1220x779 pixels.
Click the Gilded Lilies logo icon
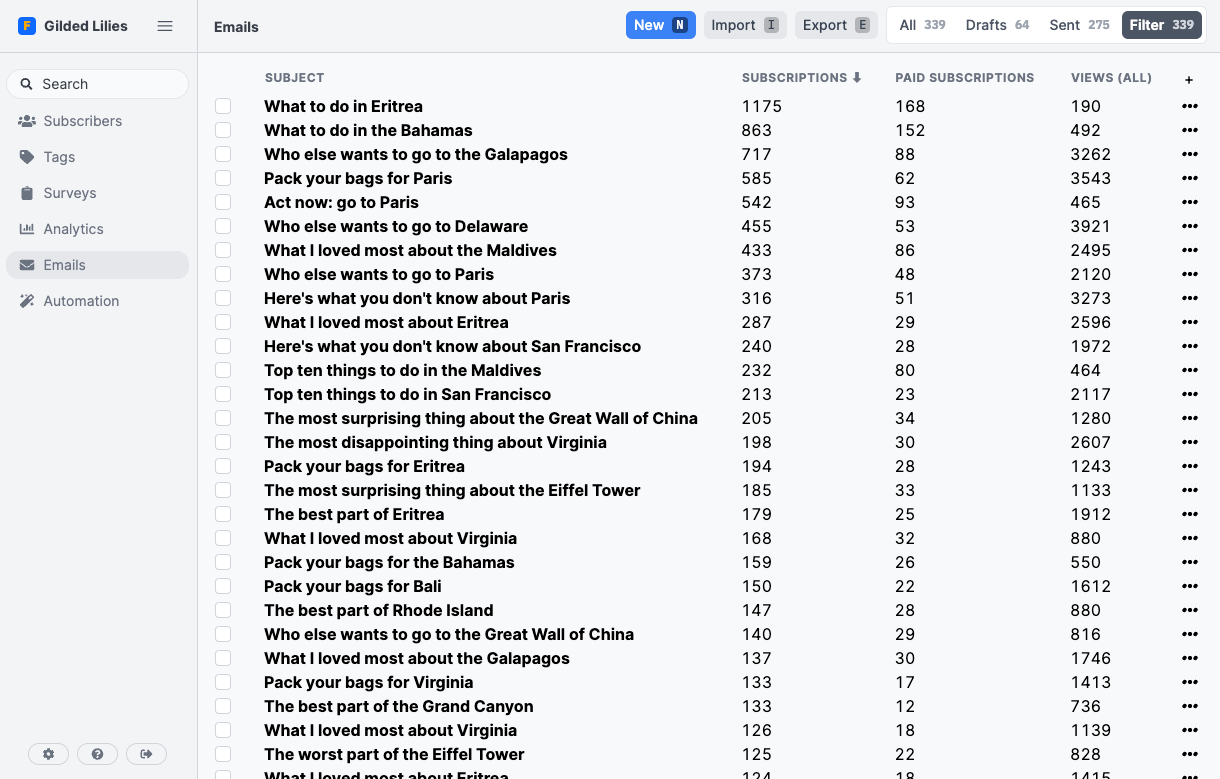[27, 26]
